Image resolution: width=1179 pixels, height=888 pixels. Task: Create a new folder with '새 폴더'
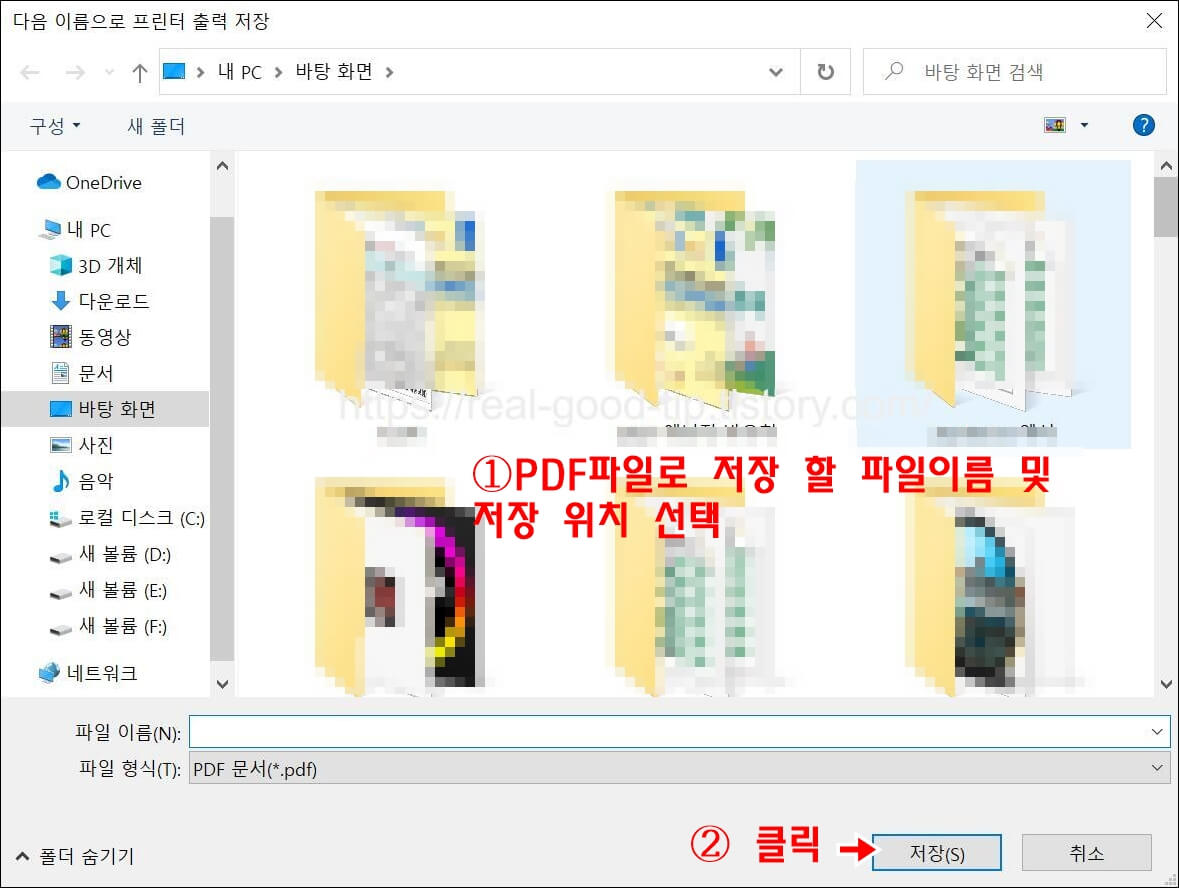point(156,126)
